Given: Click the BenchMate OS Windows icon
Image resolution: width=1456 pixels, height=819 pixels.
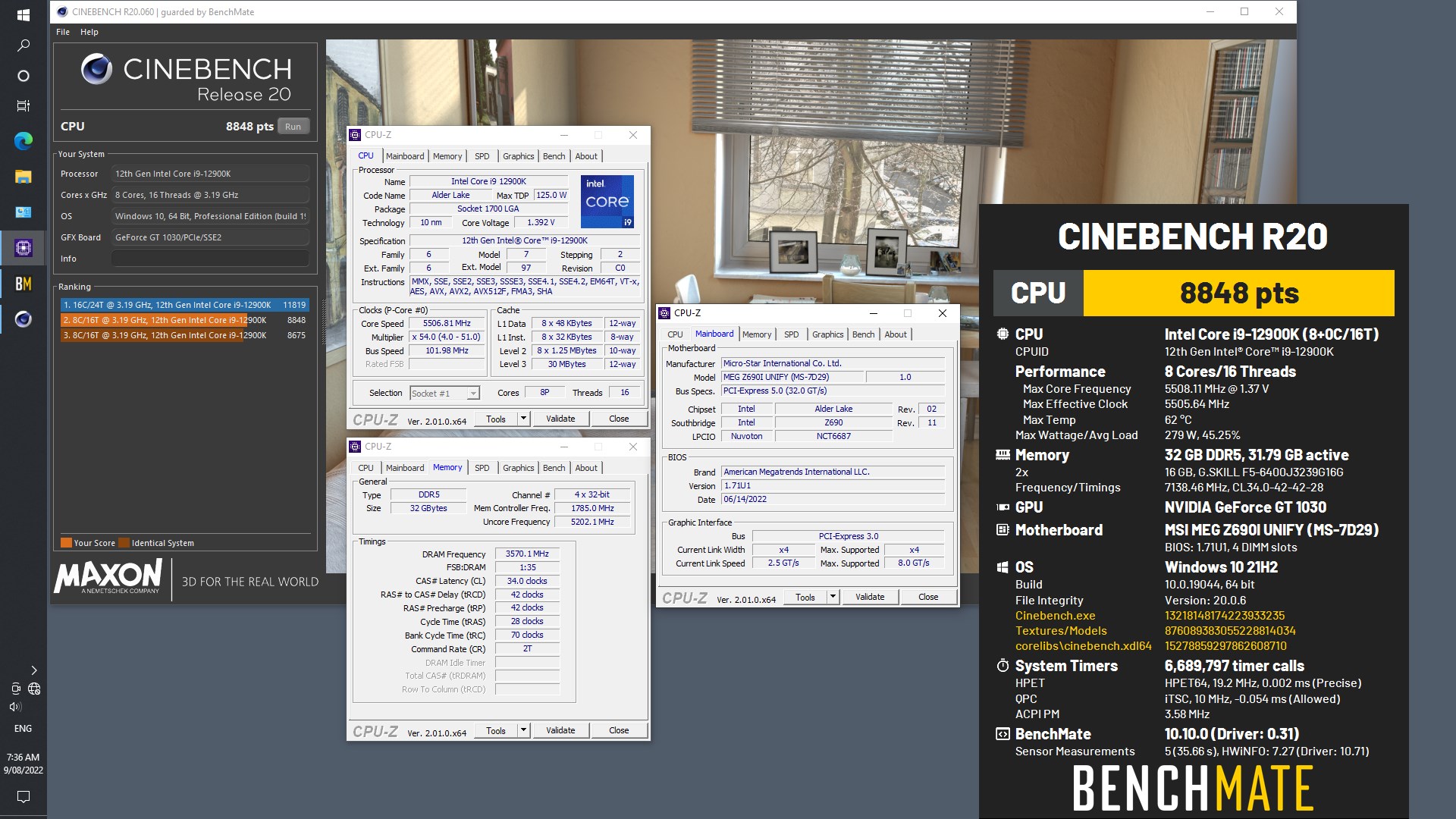Looking at the screenshot, I should 1003,567.
